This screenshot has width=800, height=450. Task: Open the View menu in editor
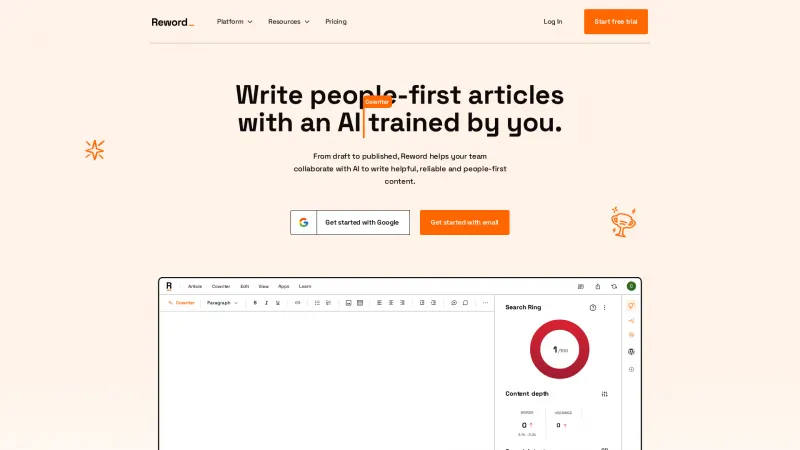tap(263, 286)
